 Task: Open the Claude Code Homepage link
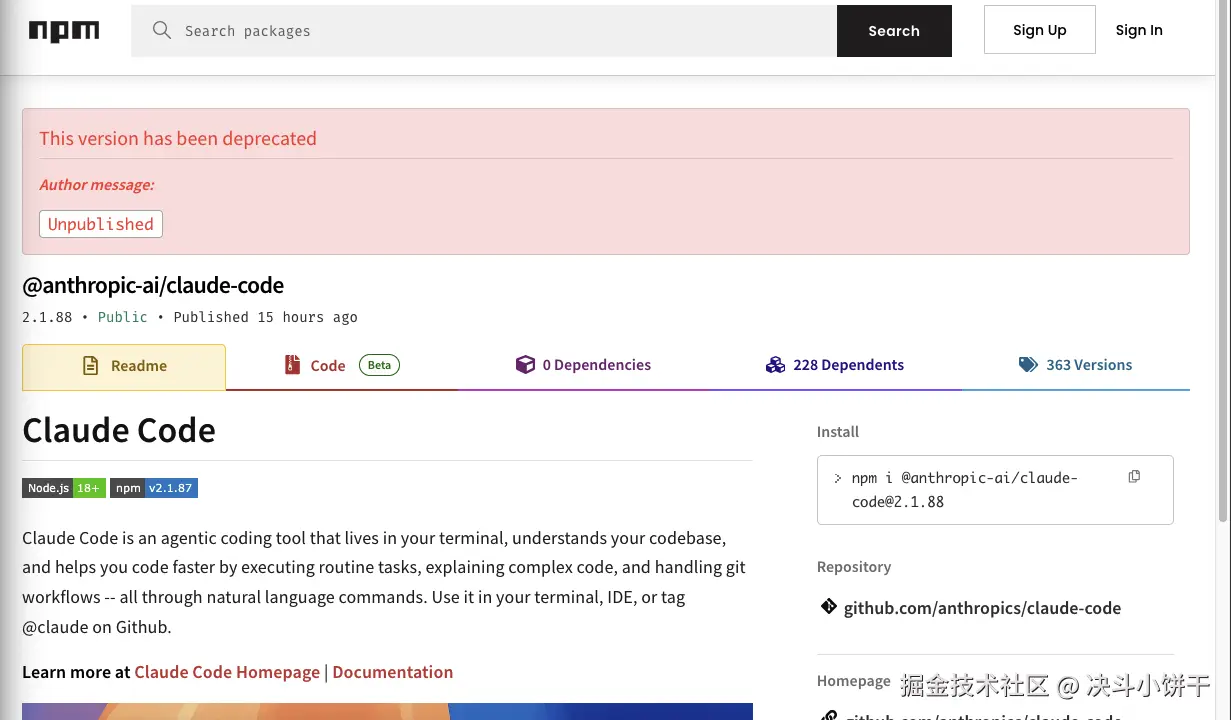pos(227,672)
